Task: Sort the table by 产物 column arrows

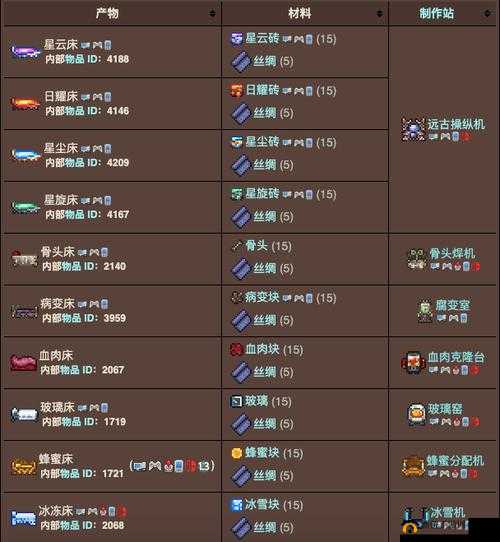Action: tap(212, 13)
